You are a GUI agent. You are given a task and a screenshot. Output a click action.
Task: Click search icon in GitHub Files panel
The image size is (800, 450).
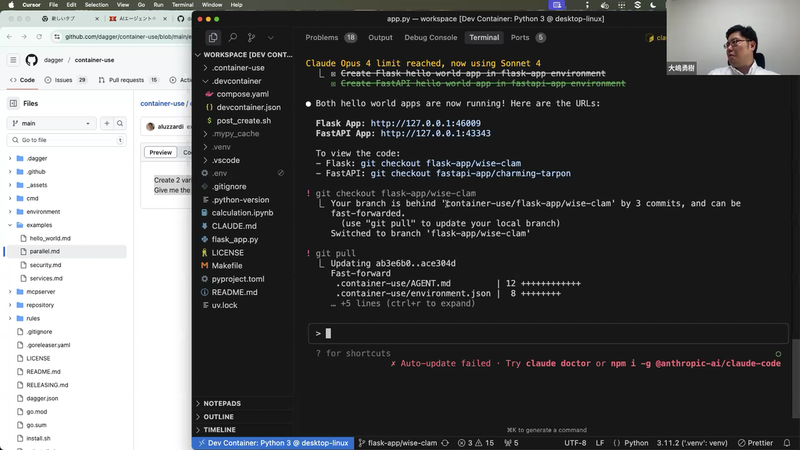coord(120,123)
